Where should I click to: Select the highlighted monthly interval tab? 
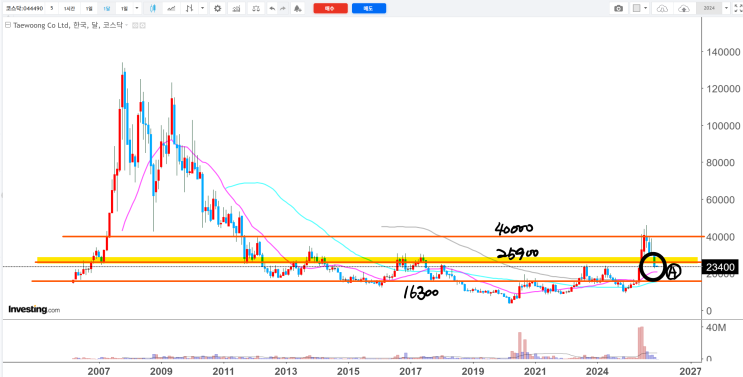click(107, 9)
